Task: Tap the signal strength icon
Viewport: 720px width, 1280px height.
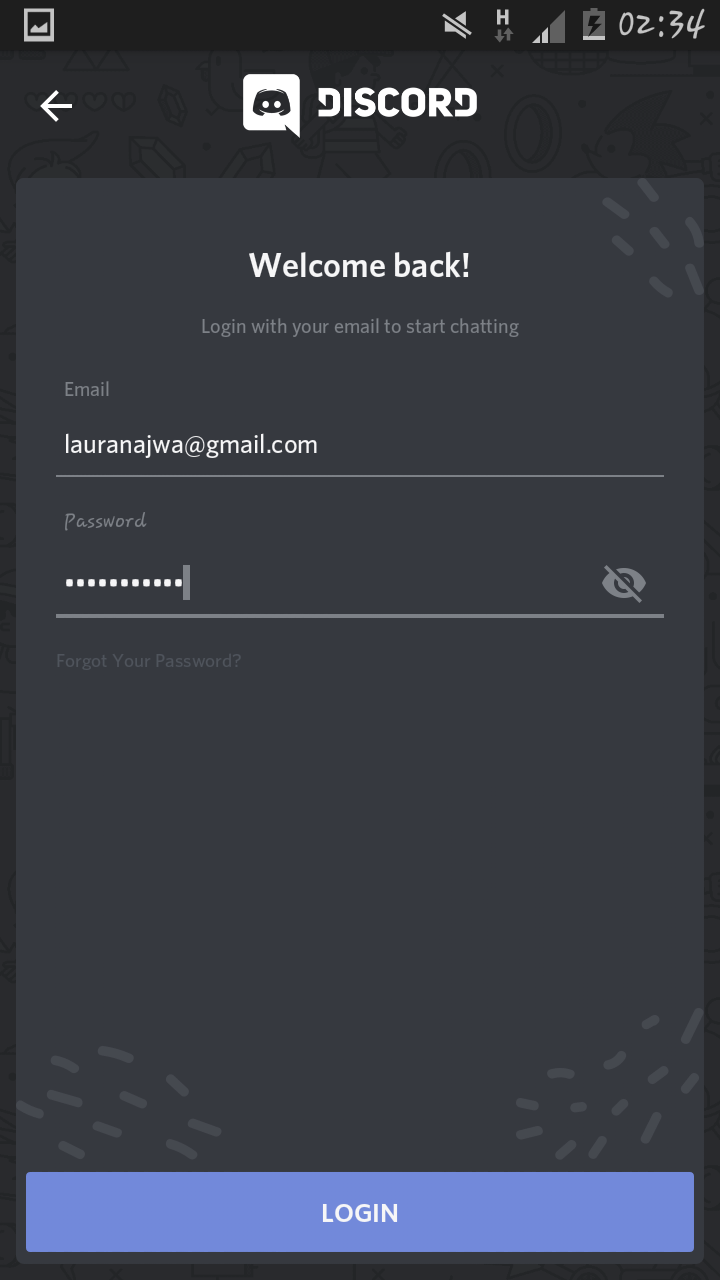Action: [x=548, y=26]
